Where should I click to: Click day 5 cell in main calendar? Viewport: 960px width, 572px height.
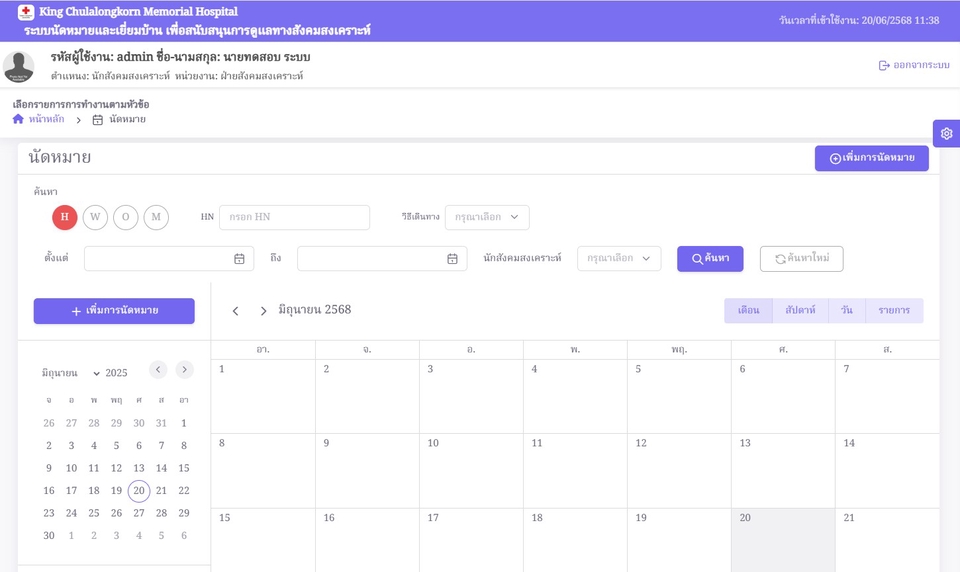(x=679, y=396)
